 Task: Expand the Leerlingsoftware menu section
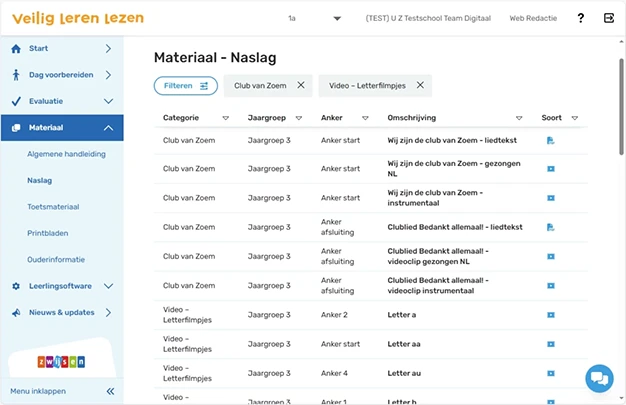[x=109, y=286]
